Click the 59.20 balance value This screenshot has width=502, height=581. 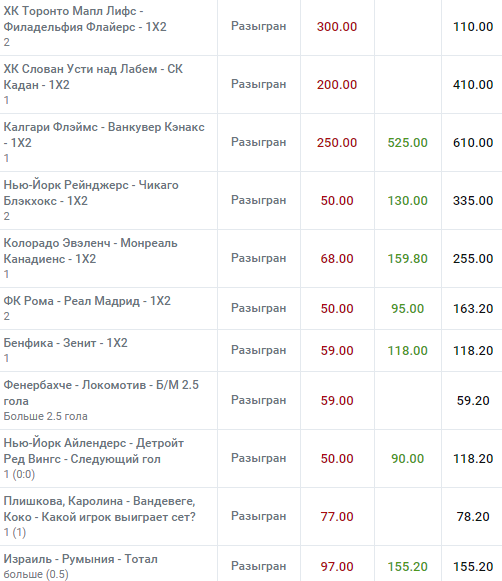pos(473,401)
